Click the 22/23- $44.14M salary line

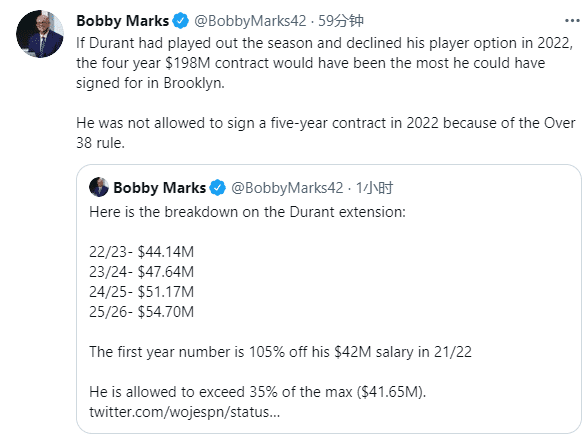(x=141, y=252)
